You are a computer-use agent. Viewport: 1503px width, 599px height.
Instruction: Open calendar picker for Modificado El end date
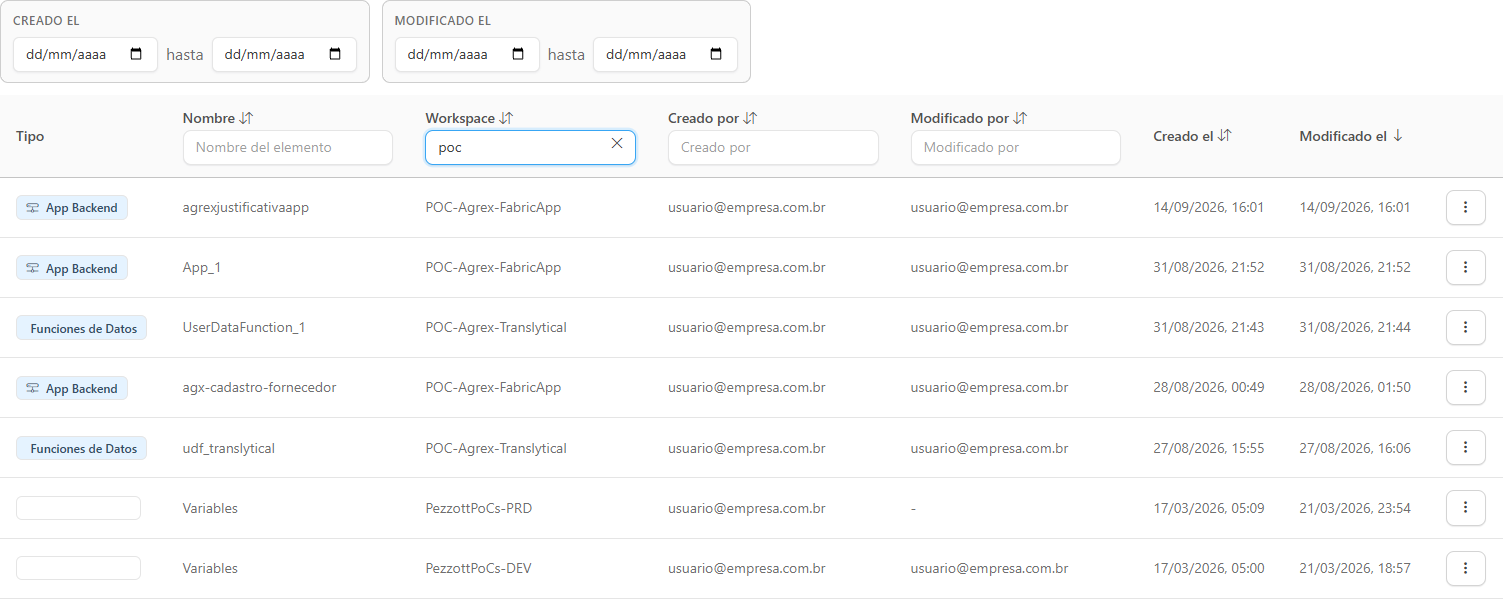coord(716,55)
